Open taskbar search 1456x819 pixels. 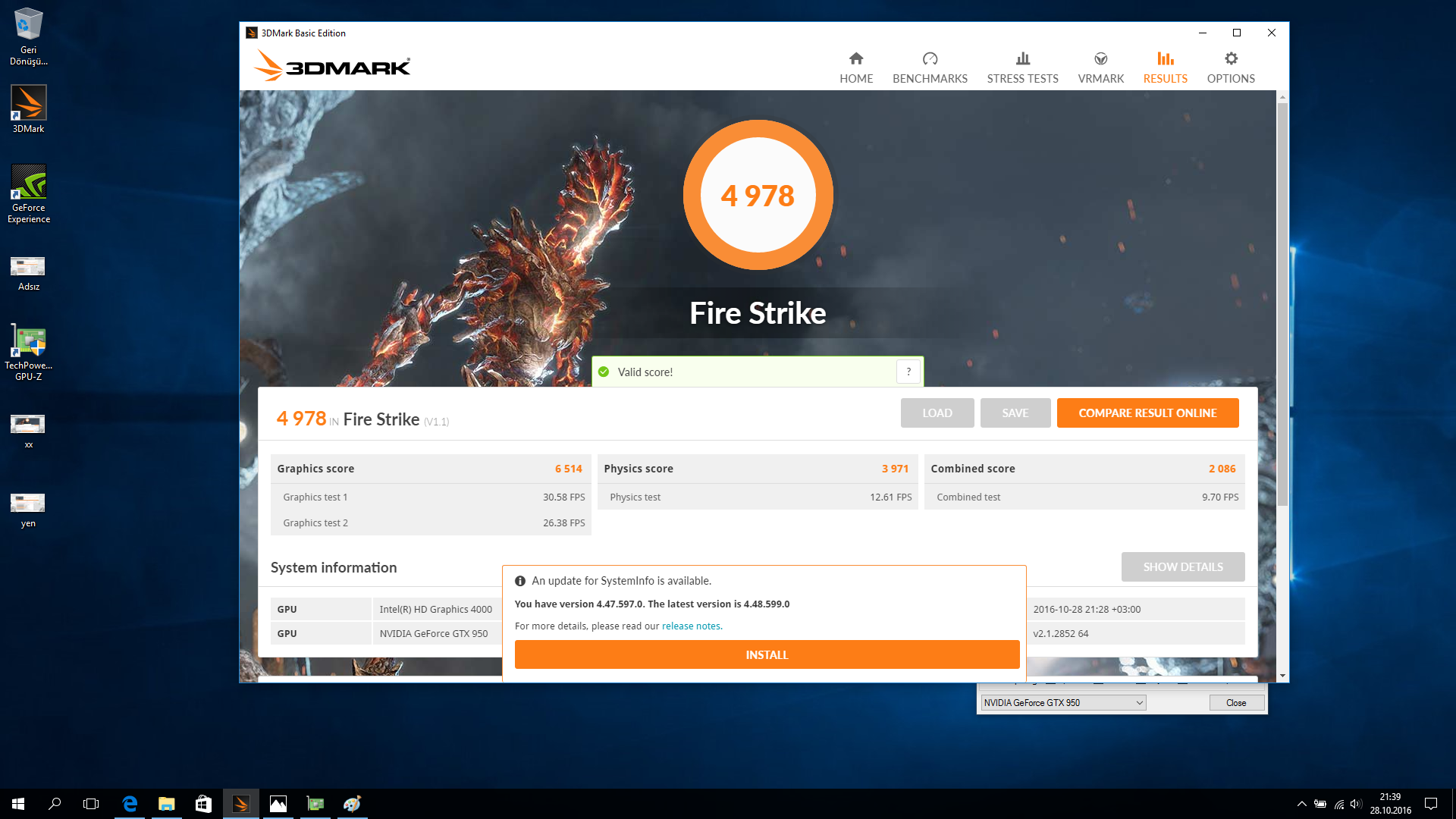(55, 804)
